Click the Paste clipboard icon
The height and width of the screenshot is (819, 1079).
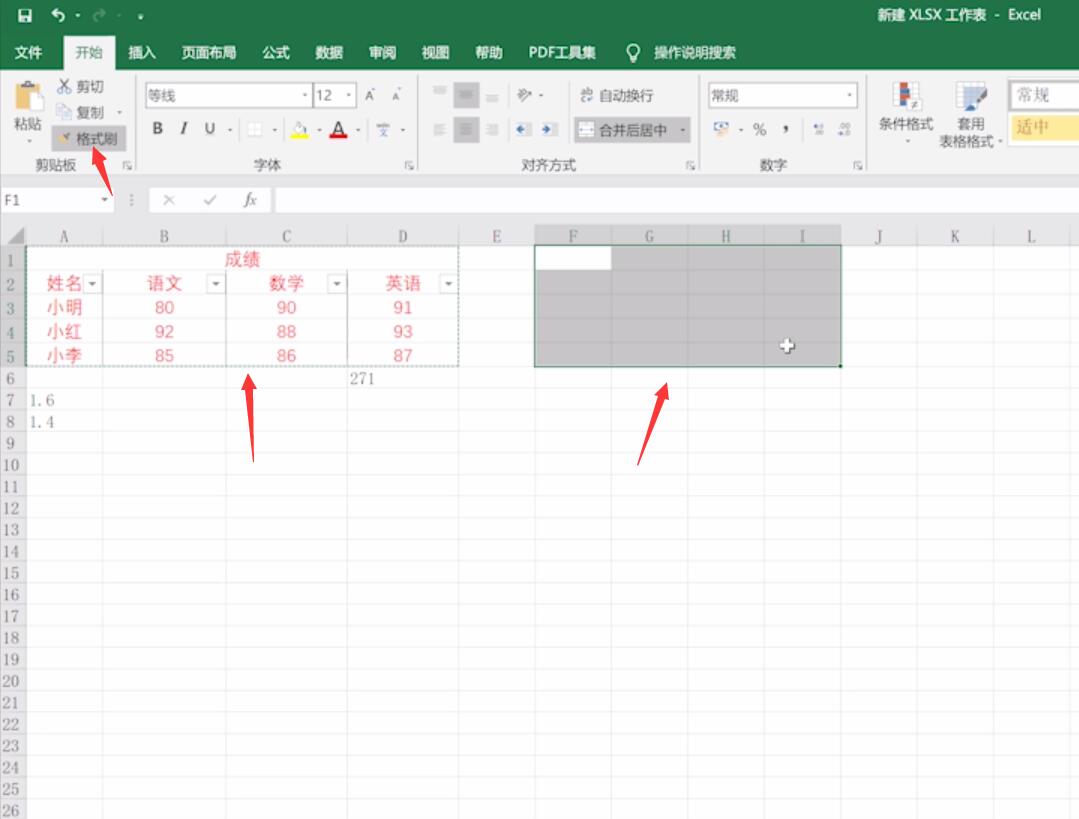28,98
